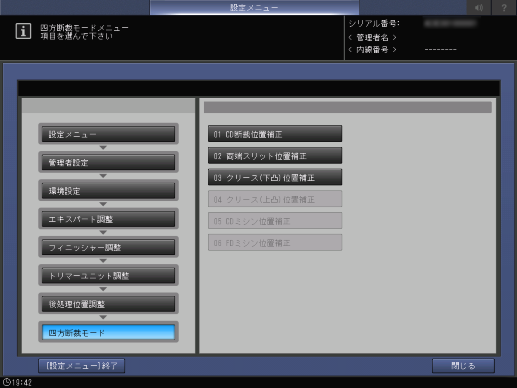Go to 設定メニュー in the navigation tree

(108, 134)
